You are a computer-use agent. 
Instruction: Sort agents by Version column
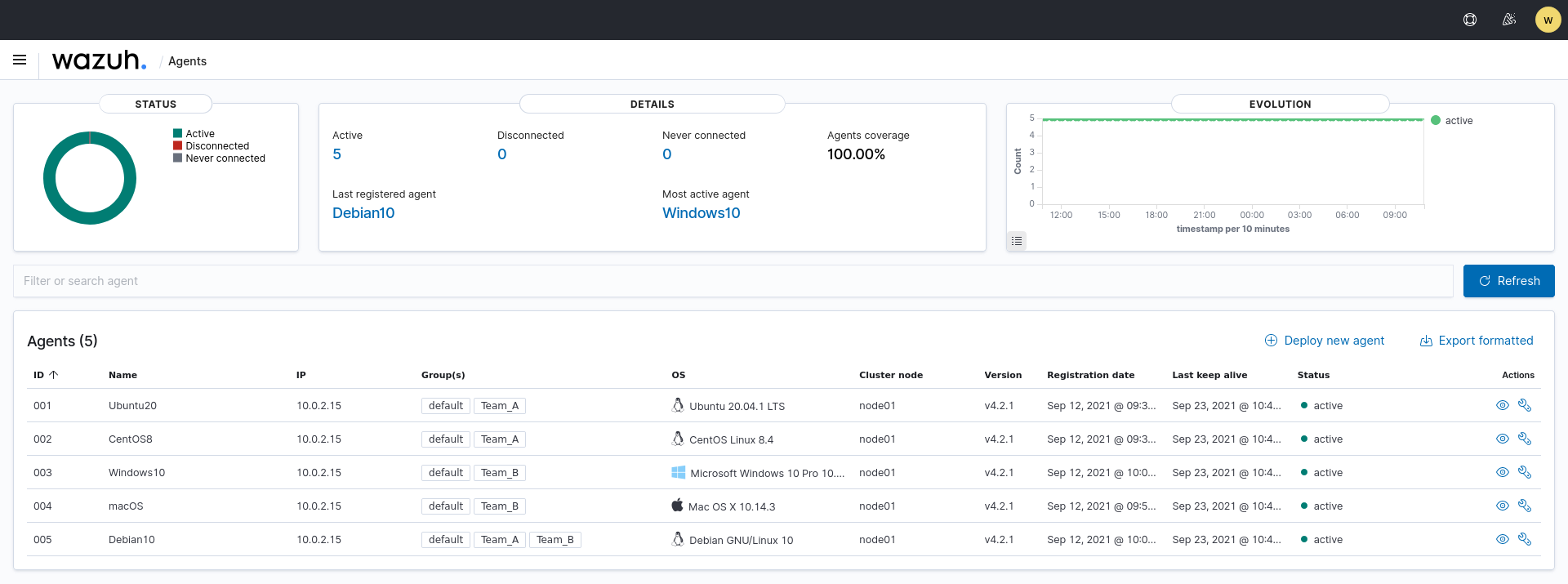(x=1003, y=375)
